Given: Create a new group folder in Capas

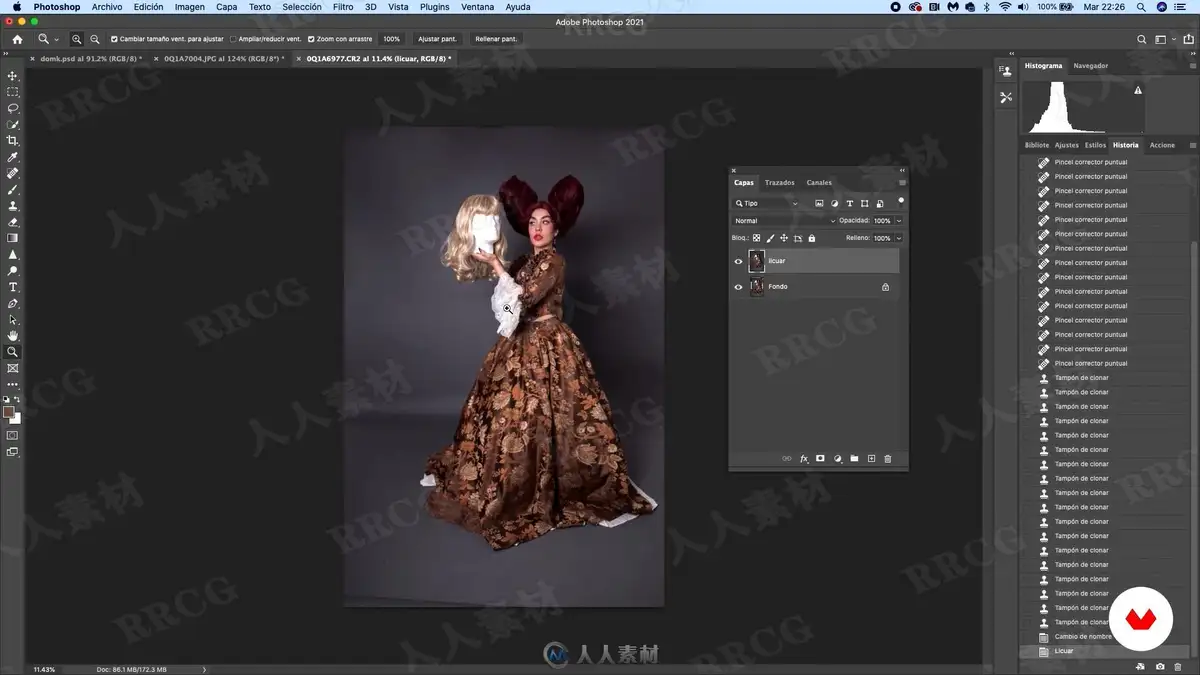Looking at the screenshot, I should [x=854, y=459].
